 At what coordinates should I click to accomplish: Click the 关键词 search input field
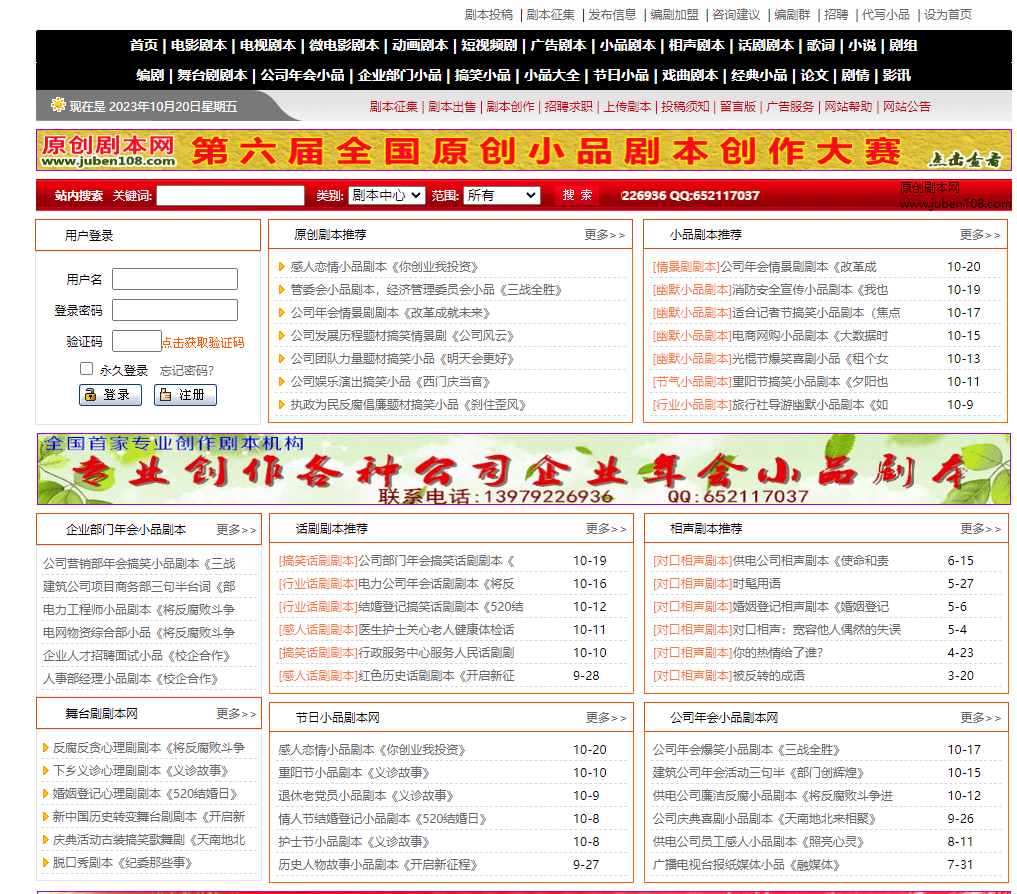[230, 195]
